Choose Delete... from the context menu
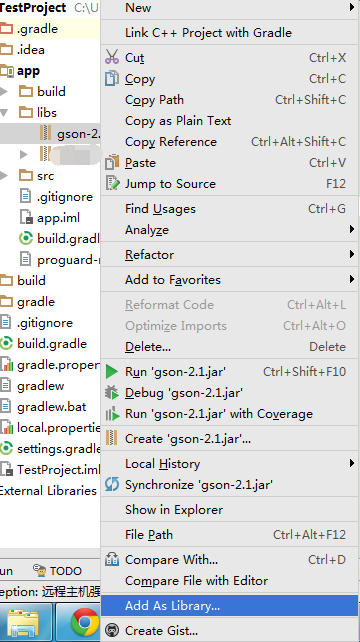Image resolution: width=360 pixels, height=642 pixels. coord(229,347)
